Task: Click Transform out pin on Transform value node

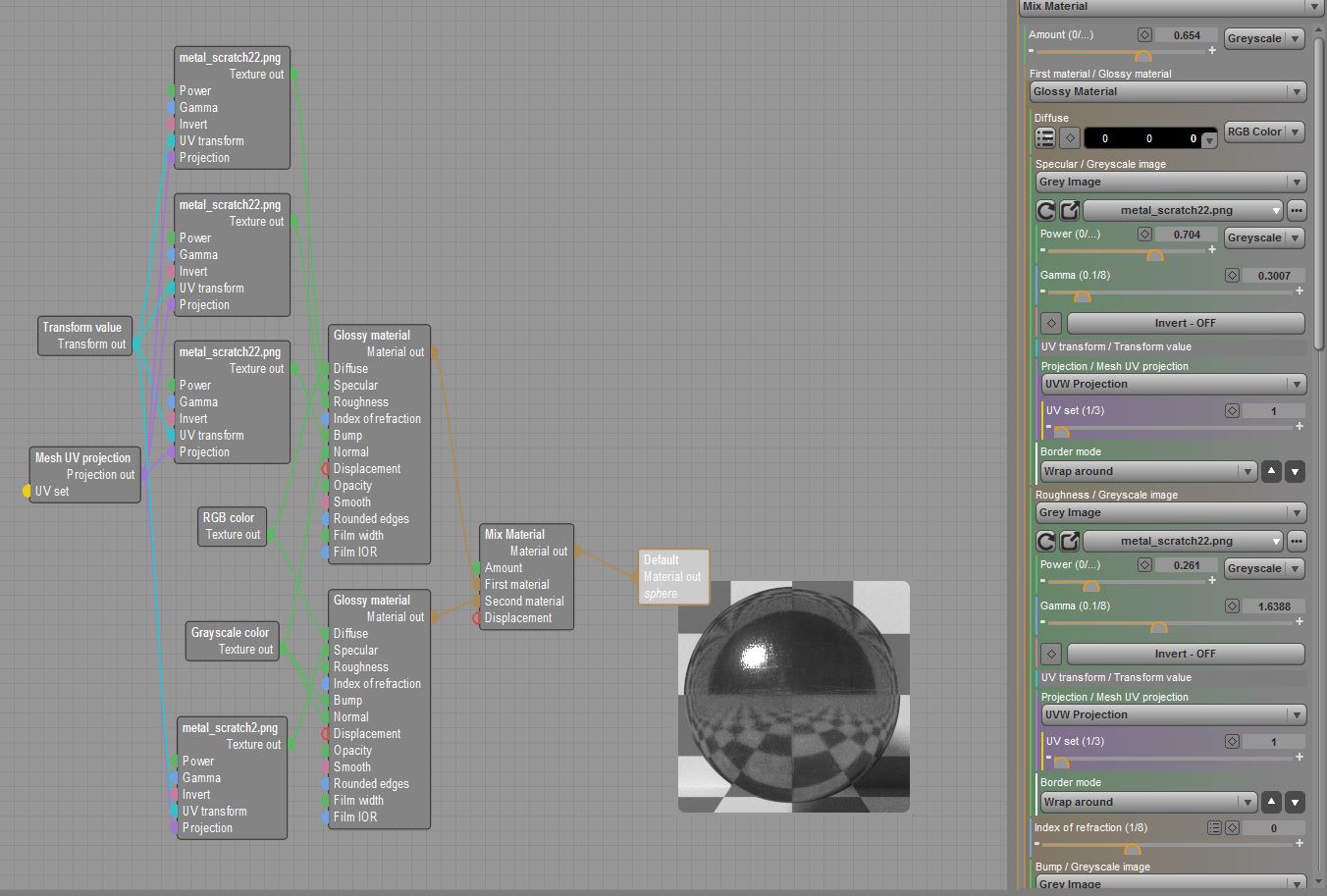Action: [135, 343]
